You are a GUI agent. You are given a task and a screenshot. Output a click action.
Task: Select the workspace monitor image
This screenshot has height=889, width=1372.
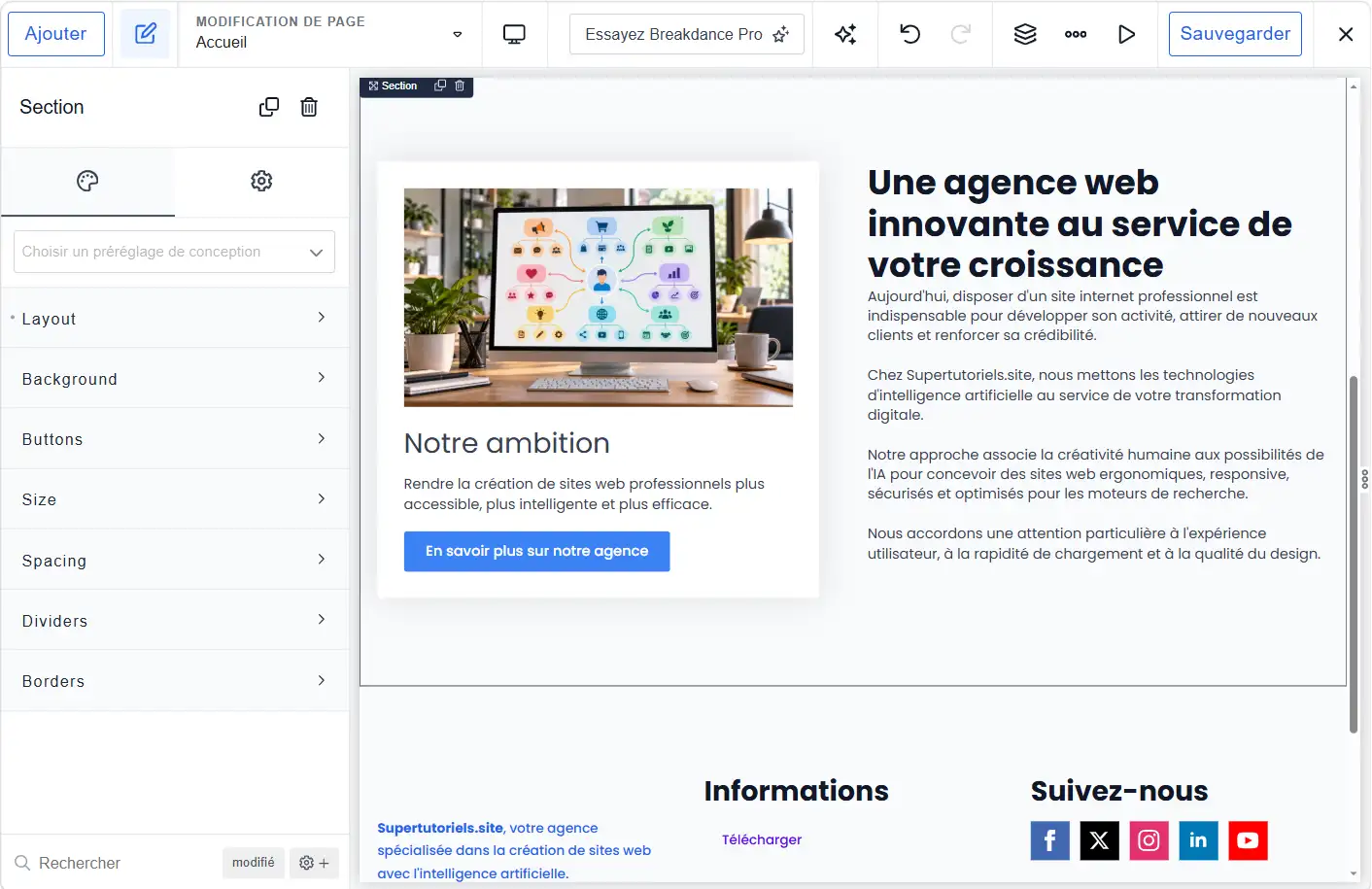599,297
